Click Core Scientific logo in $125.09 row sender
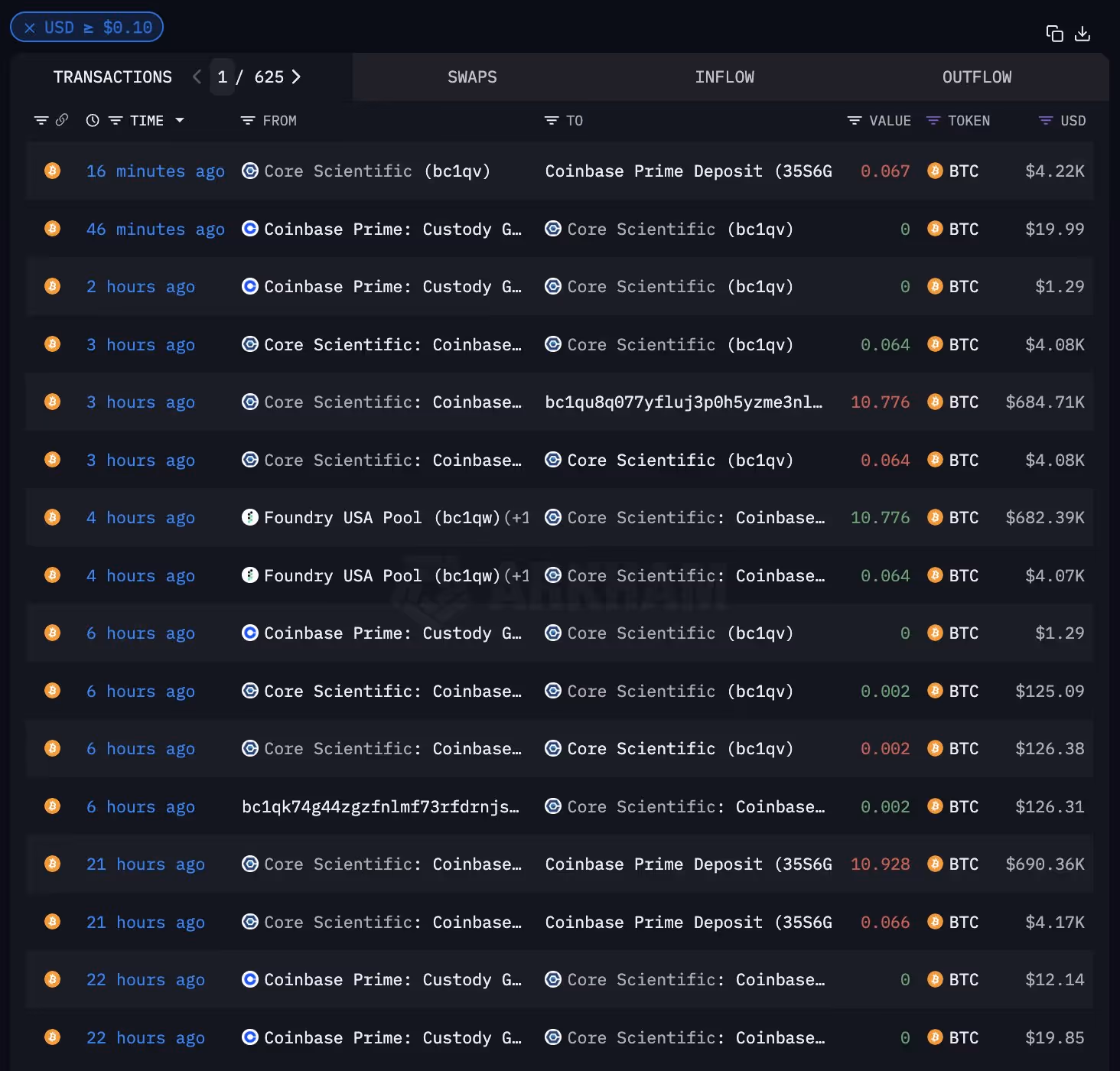1120x1071 pixels. [250, 691]
